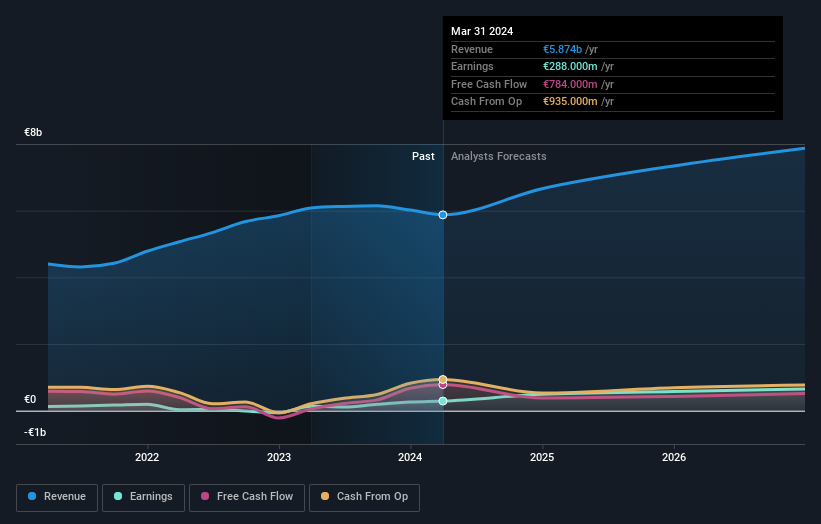Click the Earnings row label in tooltip
The width and height of the screenshot is (821, 524).
(x=472, y=66)
